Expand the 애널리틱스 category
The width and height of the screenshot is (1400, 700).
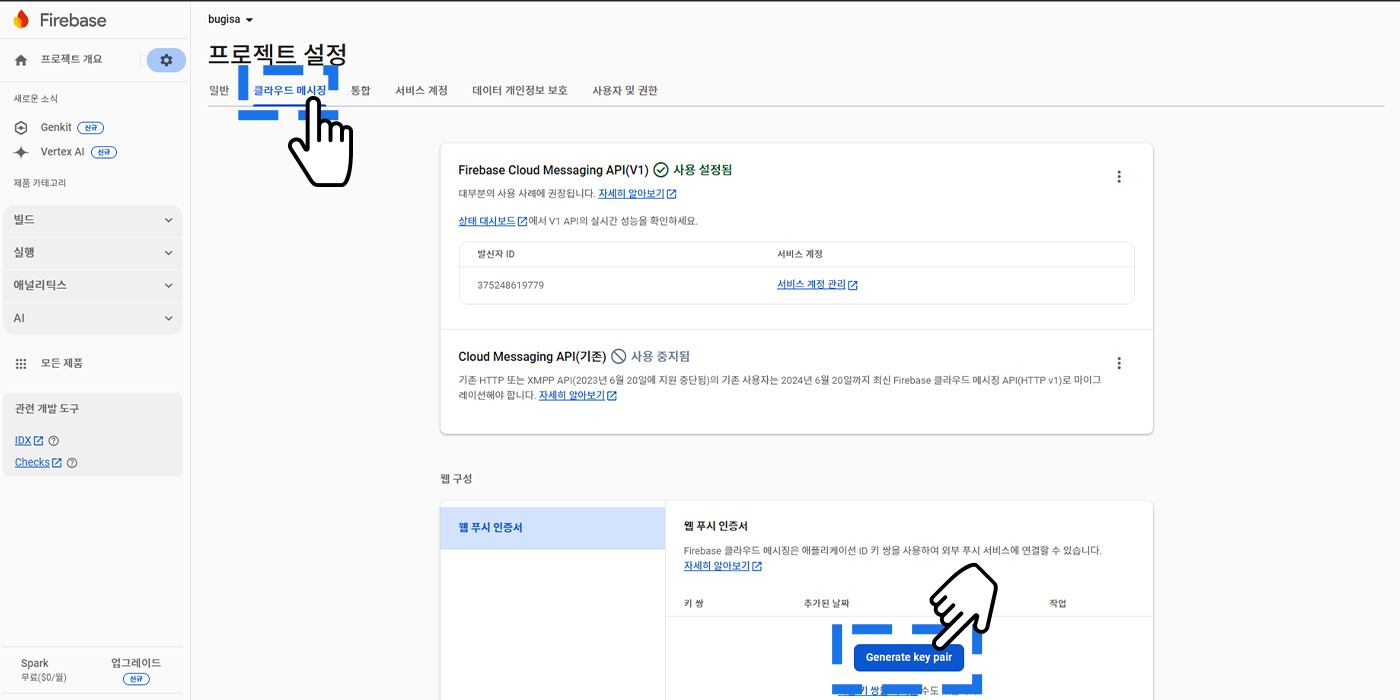tap(93, 285)
